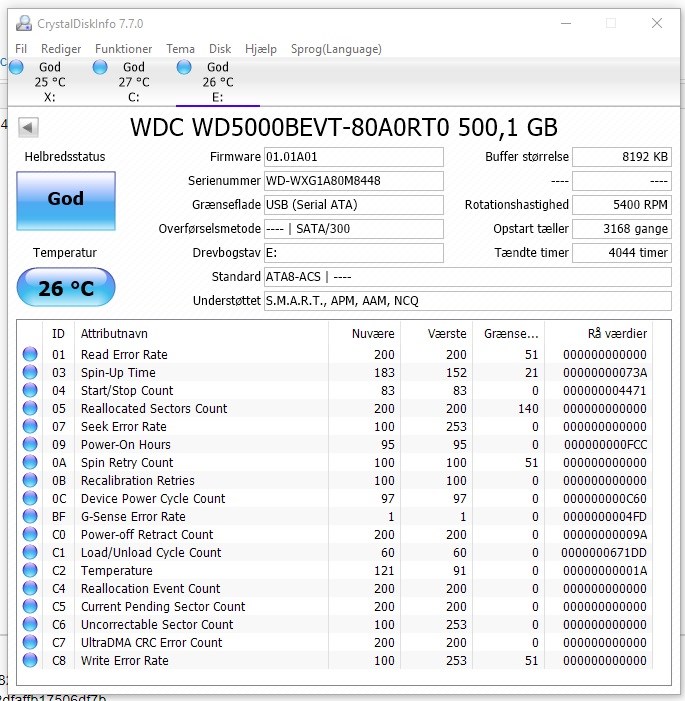
Task: Click the status orb for Write Error Rate
Action: pyautogui.click(x=30, y=660)
